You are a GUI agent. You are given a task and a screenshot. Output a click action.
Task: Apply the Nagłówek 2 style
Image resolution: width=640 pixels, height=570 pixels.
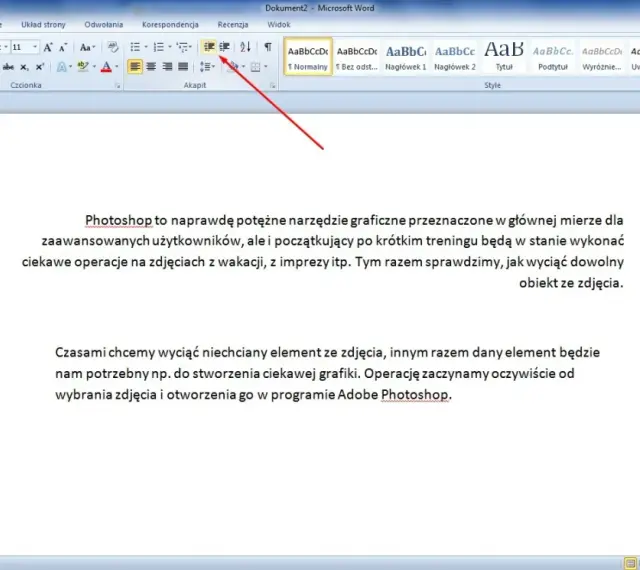pos(455,56)
